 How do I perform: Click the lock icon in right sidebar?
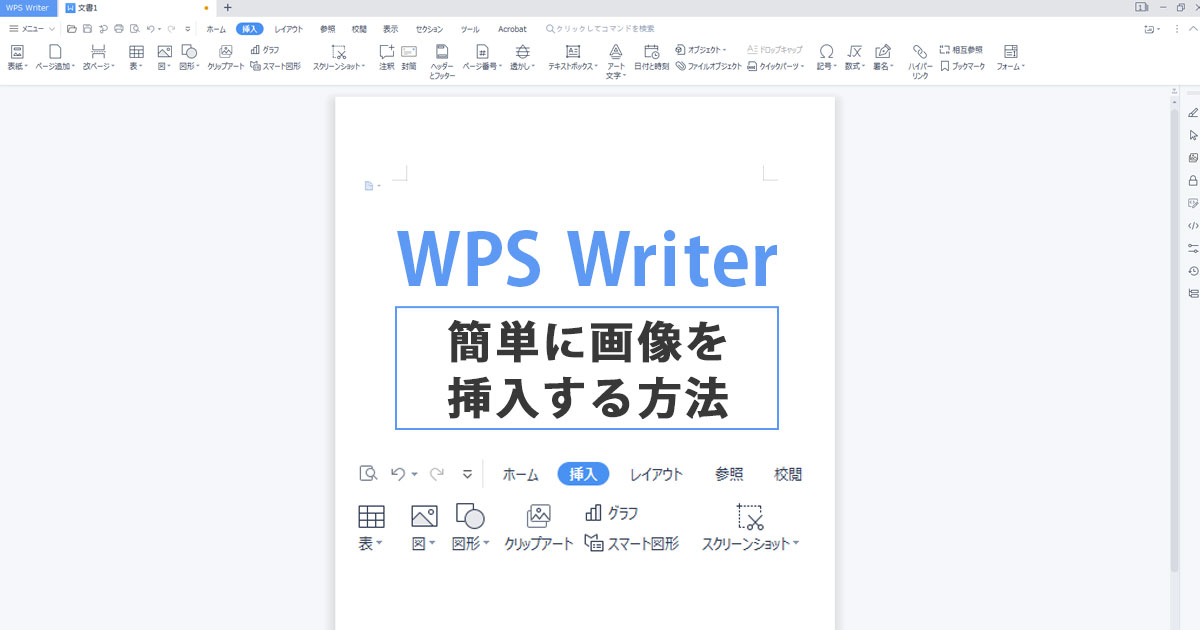click(x=1192, y=181)
